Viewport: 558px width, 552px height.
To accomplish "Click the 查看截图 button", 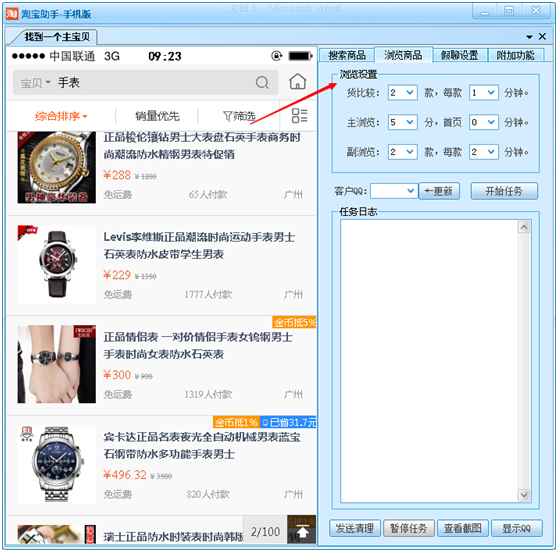I will tap(462, 528).
